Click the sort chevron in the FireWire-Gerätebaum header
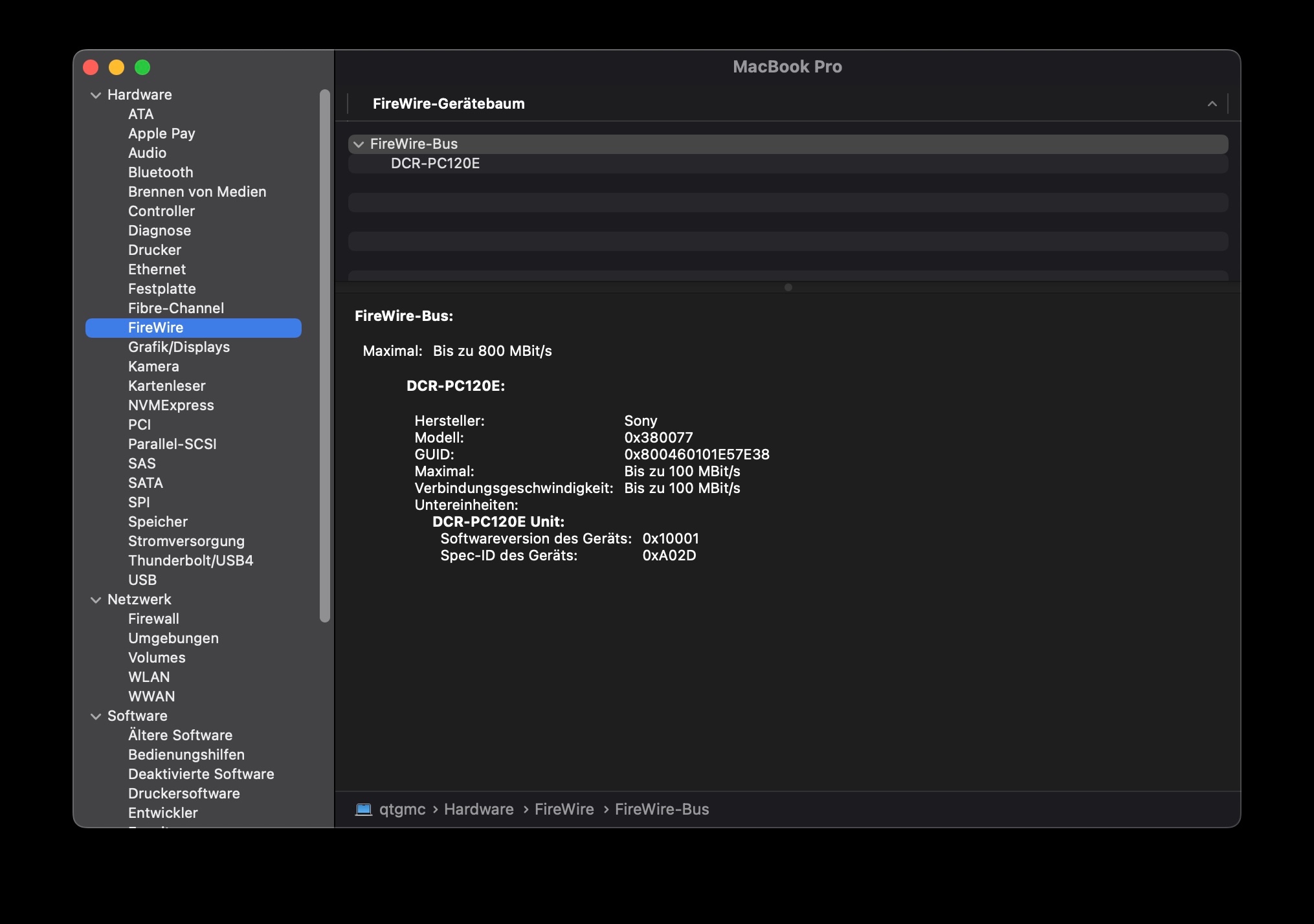The width and height of the screenshot is (1314, 924). (1212, 104)
